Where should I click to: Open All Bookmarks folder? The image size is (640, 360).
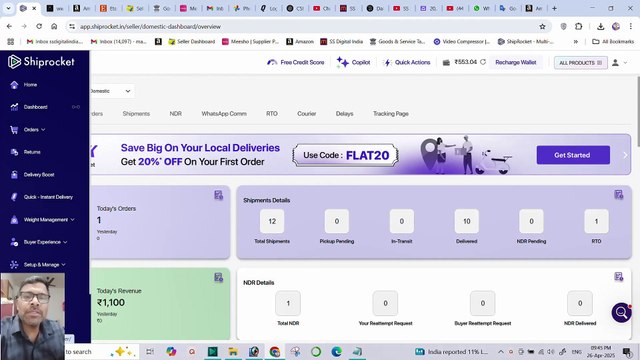coord(613,42)
